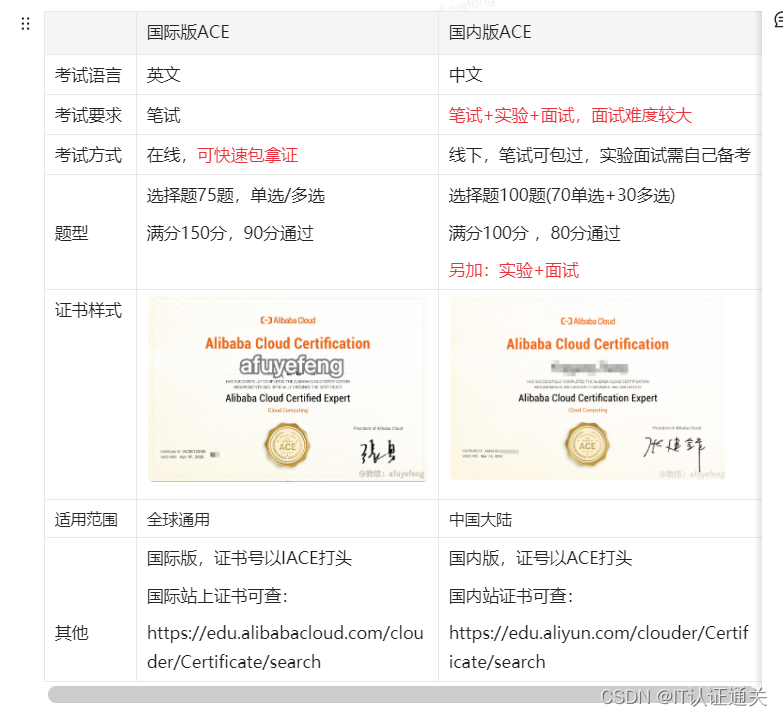Image resolution: width=783 pixels, height=717 pixels.
Task: Select the 题型 row label
Action: tap(71, 233)
